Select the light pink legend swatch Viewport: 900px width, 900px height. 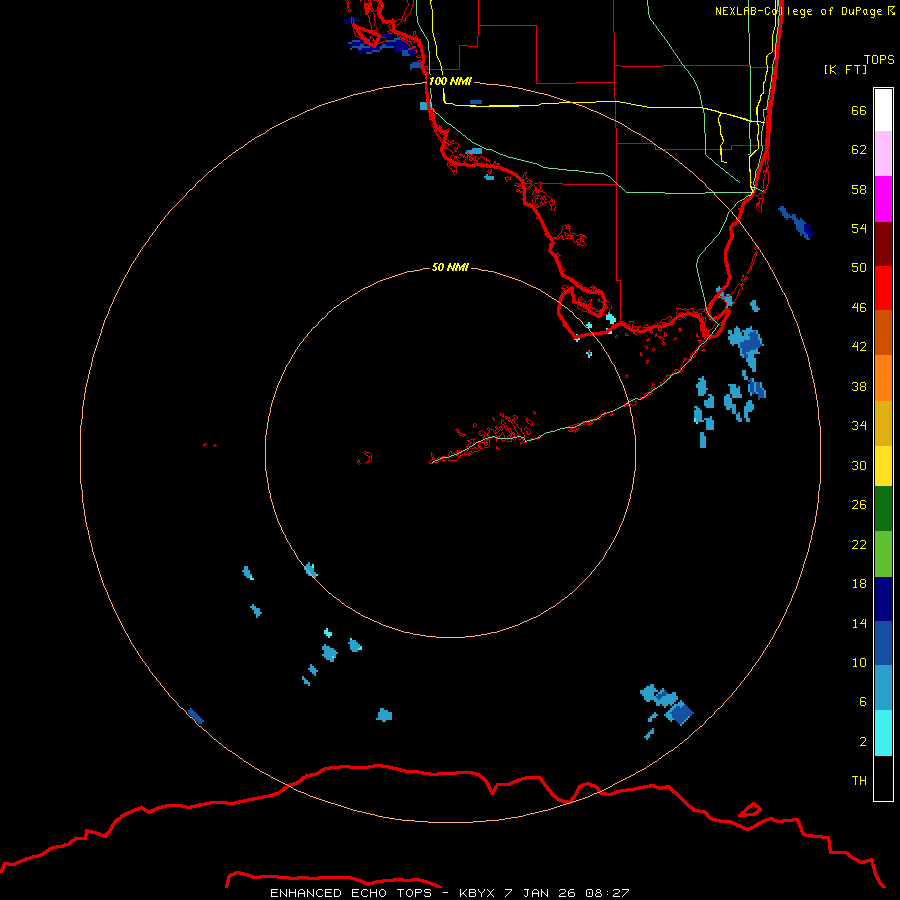883,154
